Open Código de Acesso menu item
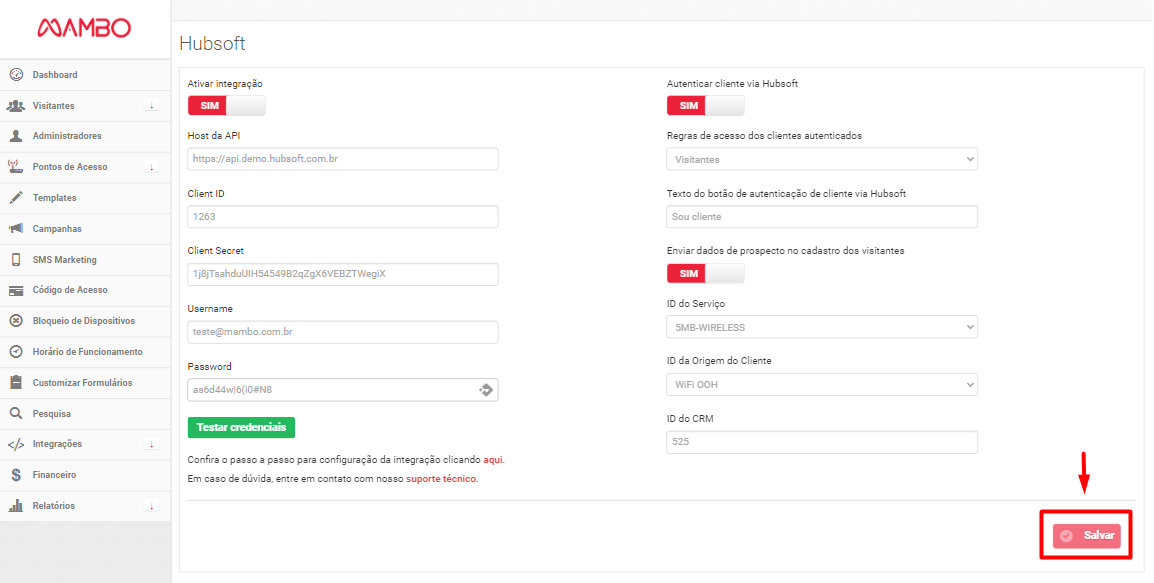This screenshot has height=583, width=1154. click(x=85, y=290)
